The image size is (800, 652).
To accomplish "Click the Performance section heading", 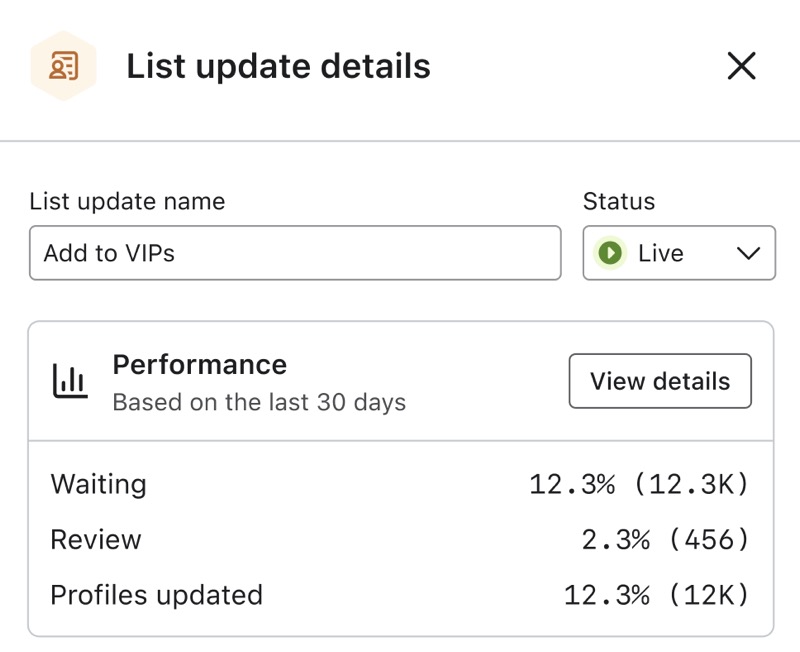I will (x=199, y=364).
